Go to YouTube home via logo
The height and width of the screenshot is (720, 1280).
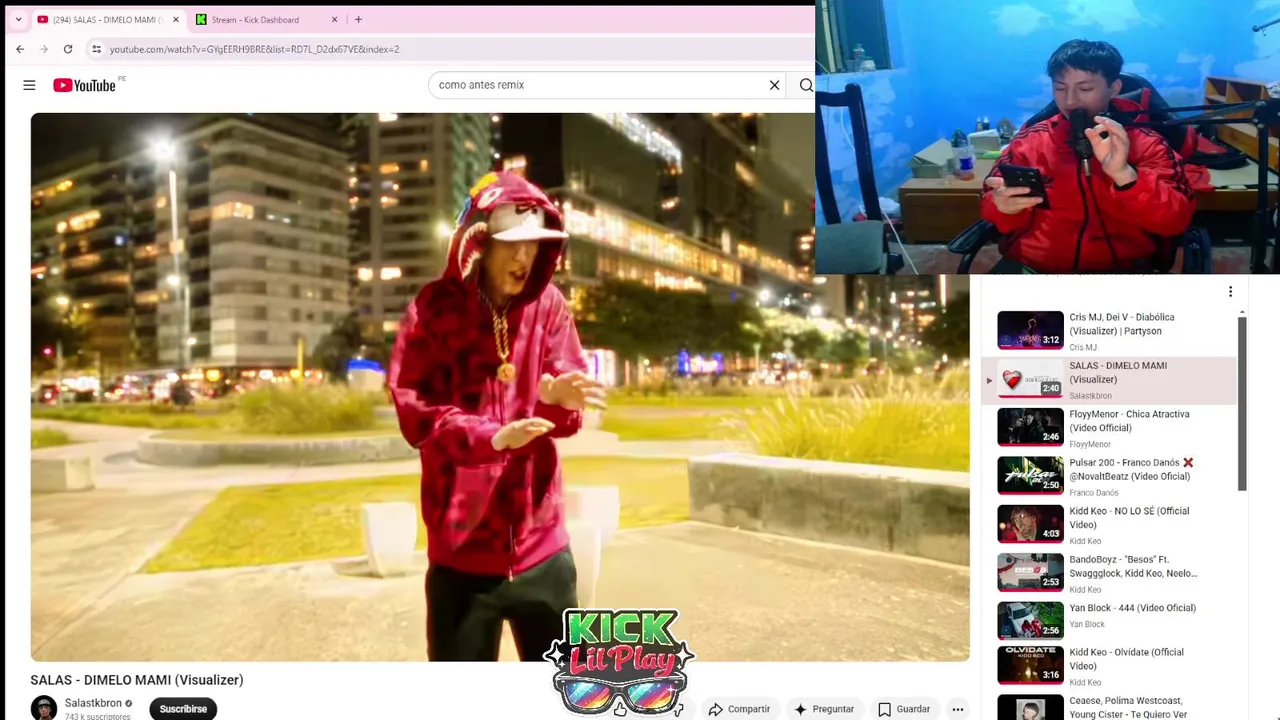click(85, 85)
